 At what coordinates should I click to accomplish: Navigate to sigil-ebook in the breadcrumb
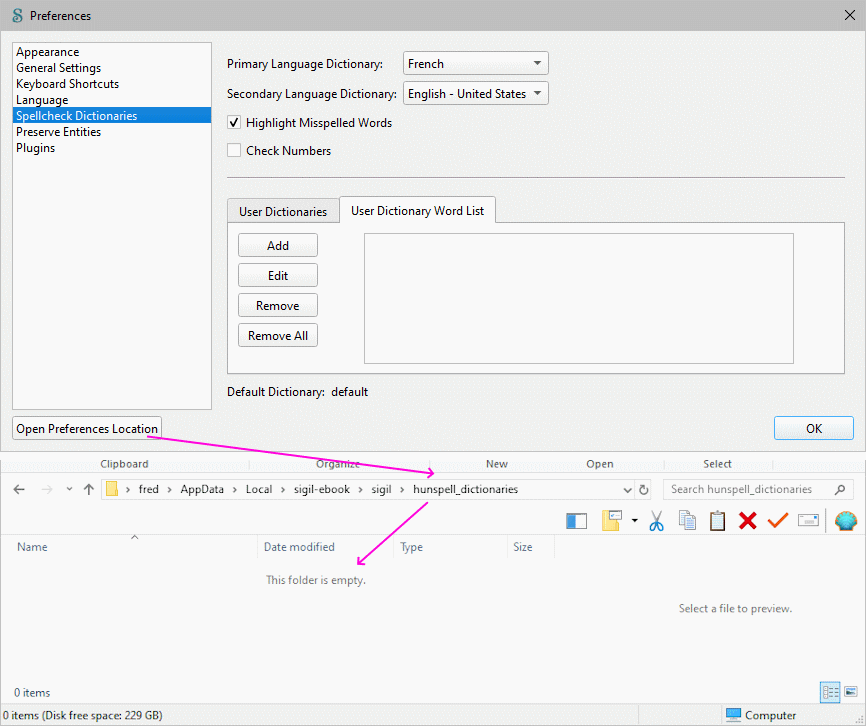click(322, 489)
